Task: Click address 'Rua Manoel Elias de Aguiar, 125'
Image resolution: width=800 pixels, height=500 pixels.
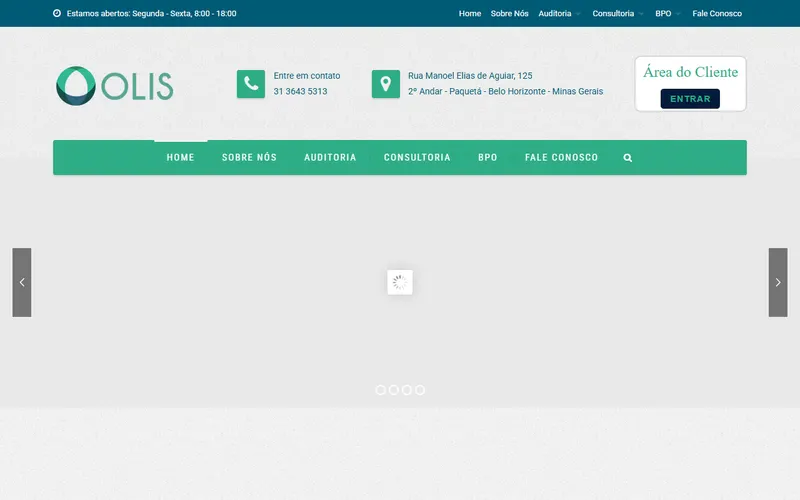Action: click(470, 76)
